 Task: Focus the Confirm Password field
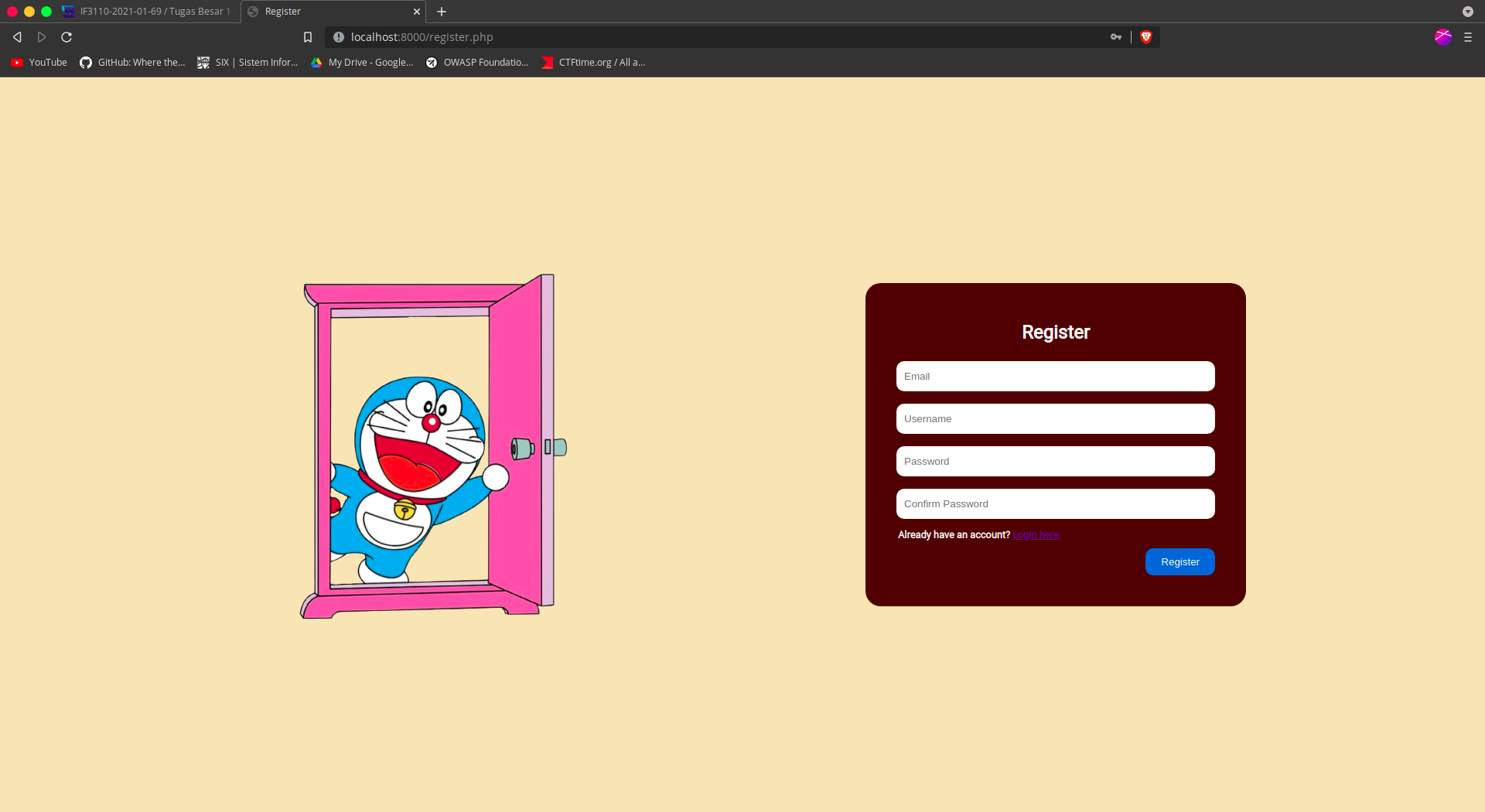pos(1055,504)
